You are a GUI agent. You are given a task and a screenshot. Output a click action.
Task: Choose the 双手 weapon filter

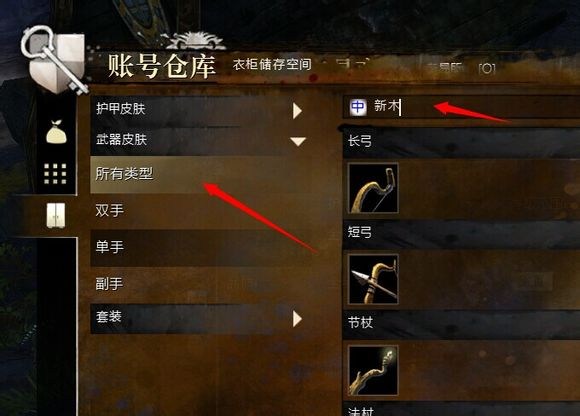(x=202, y=211)
